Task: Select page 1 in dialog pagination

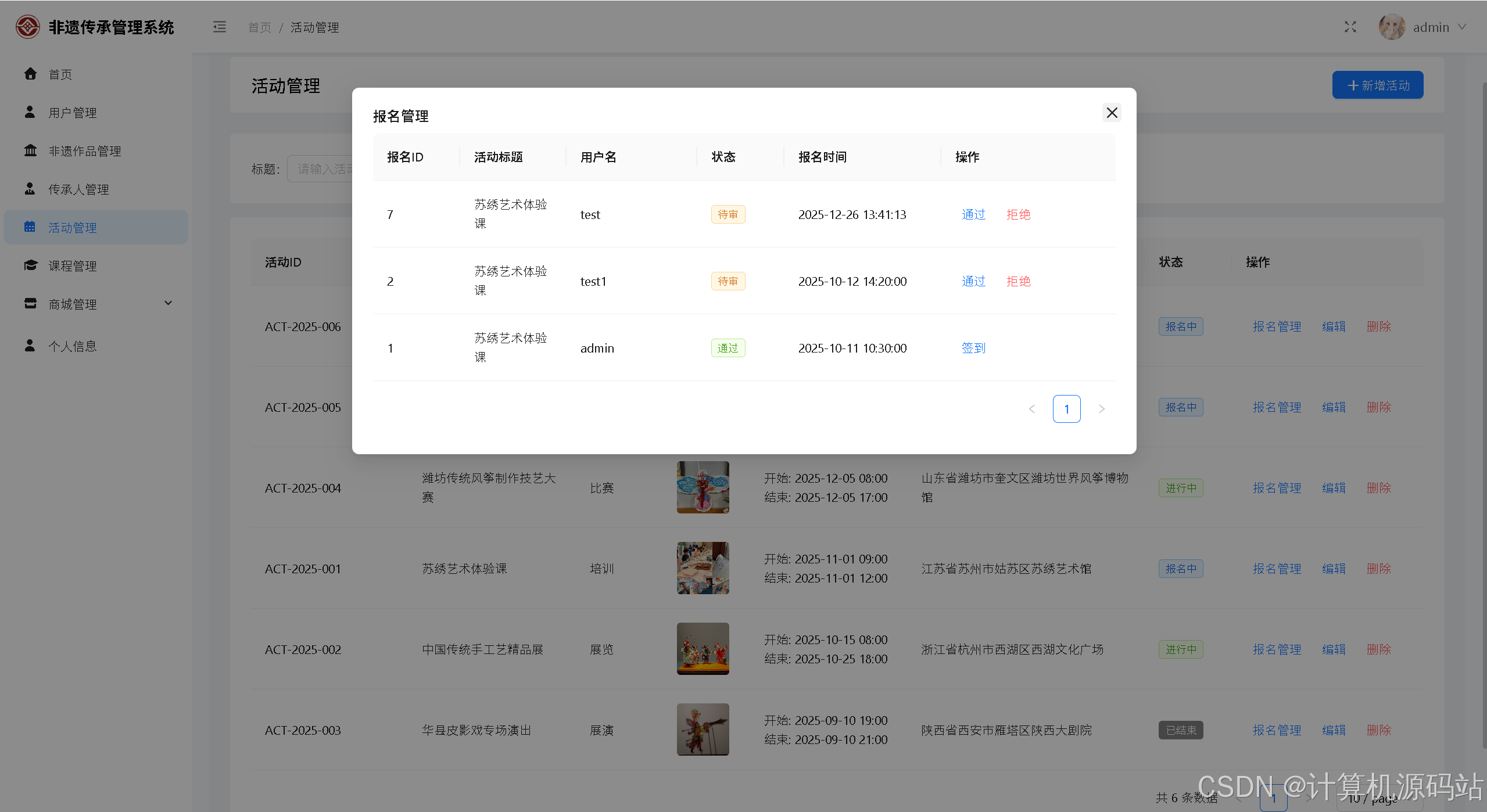Action: tap(1066, 409)
